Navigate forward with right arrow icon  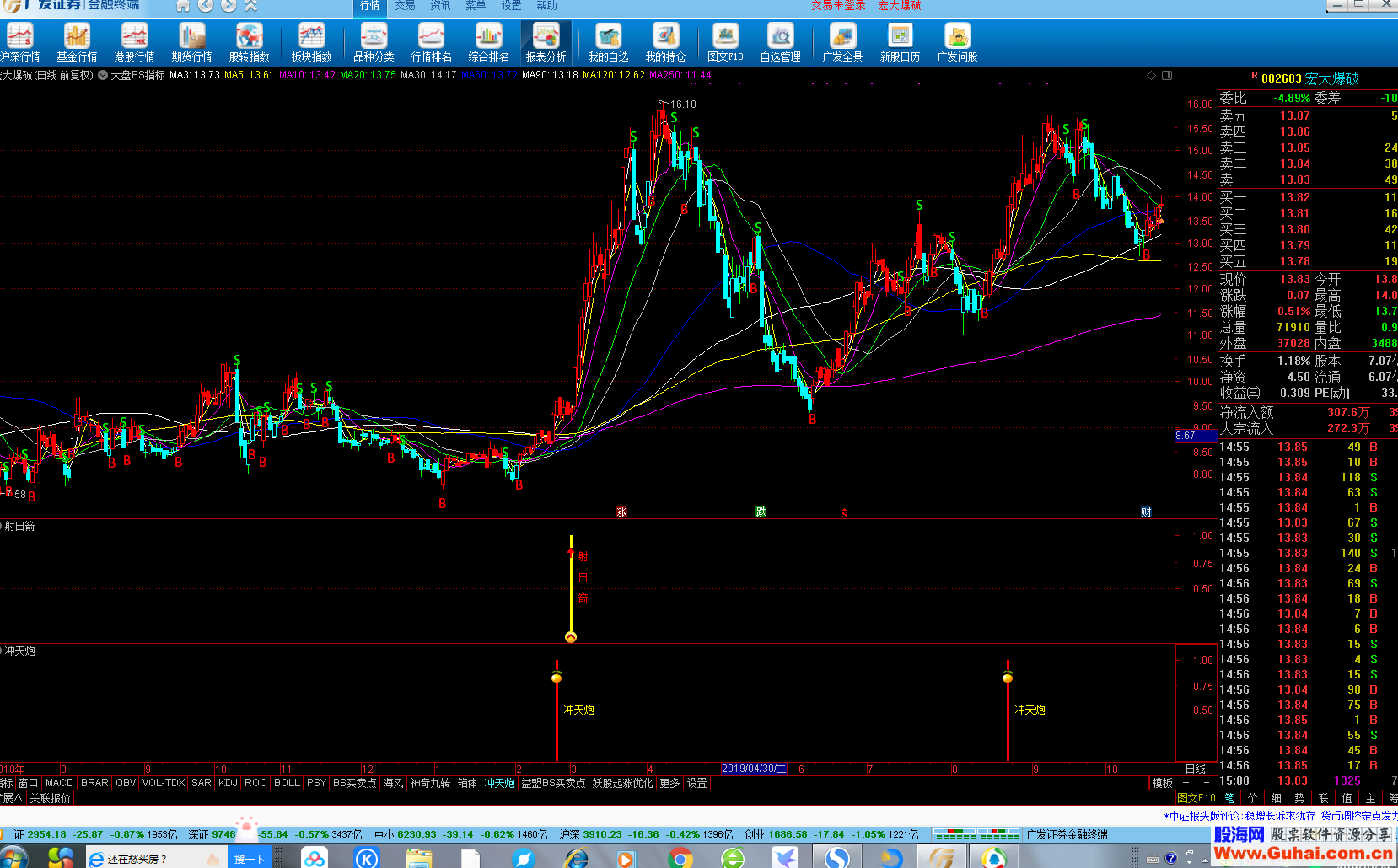[229, 5]
